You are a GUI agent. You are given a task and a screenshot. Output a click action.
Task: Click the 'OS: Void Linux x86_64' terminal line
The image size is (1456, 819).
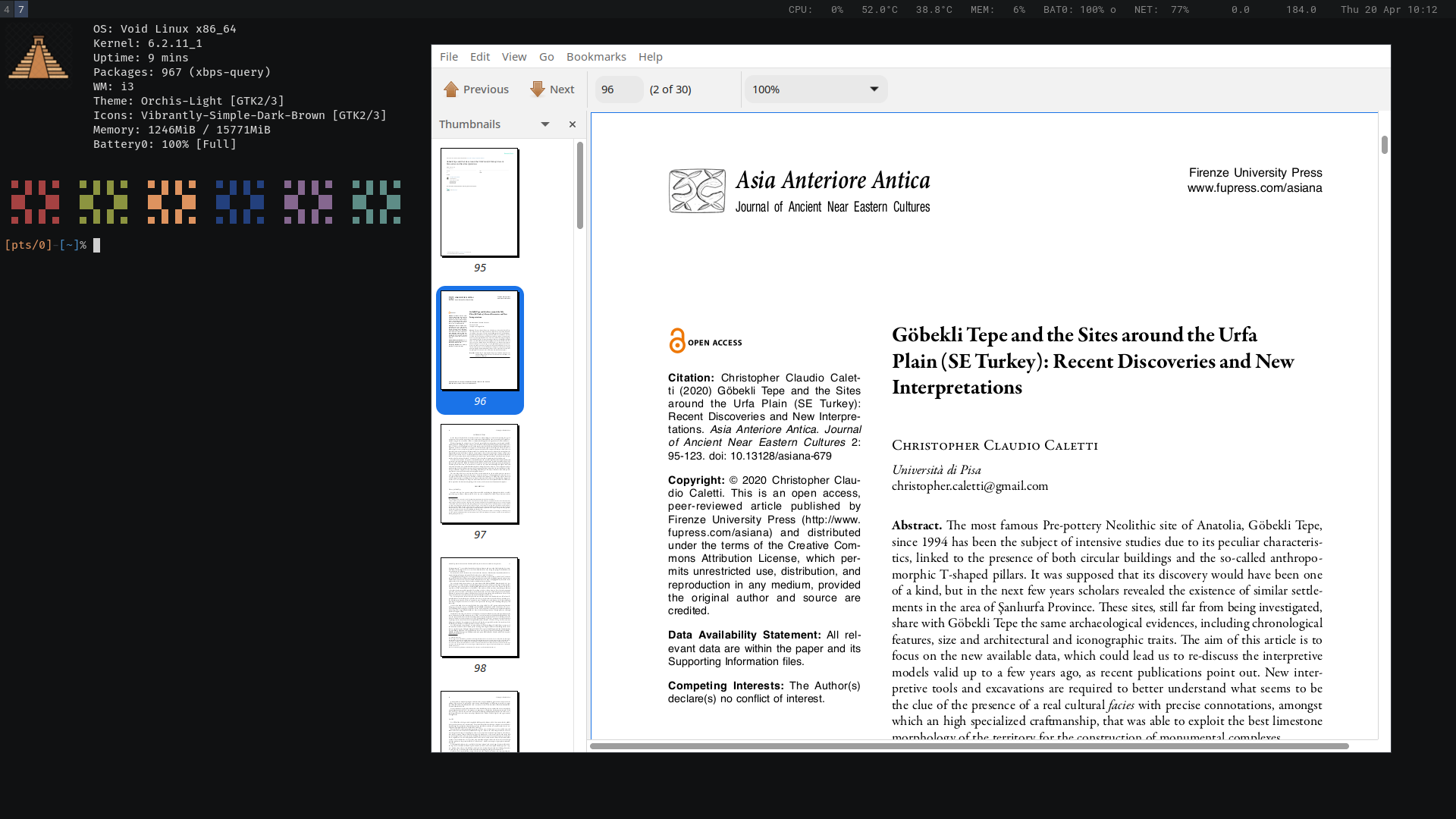(165, 29)
